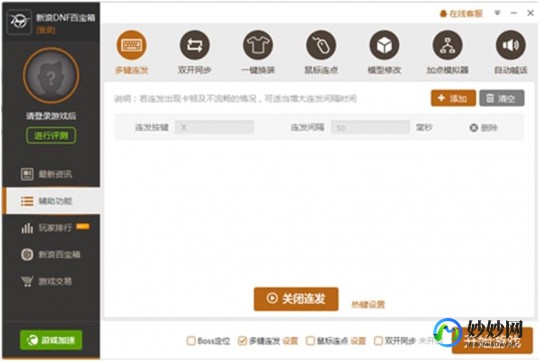Open the 在线客服 online support link
The height and width of the screenshot is (361, 540).
point(461,13)
